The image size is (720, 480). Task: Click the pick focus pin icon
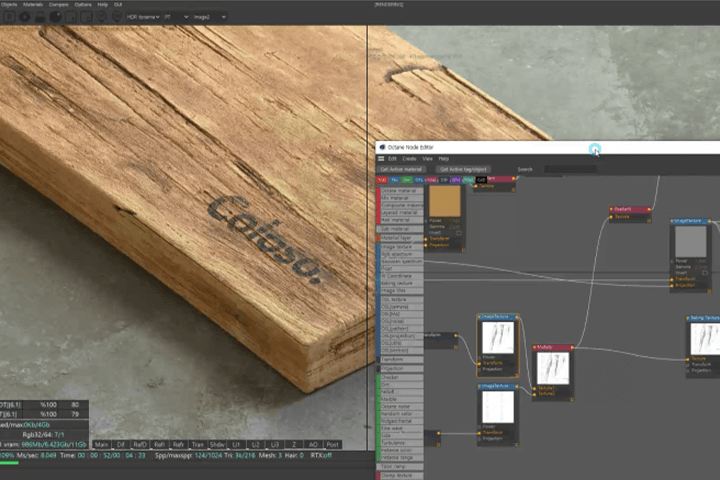click(101, 17)
